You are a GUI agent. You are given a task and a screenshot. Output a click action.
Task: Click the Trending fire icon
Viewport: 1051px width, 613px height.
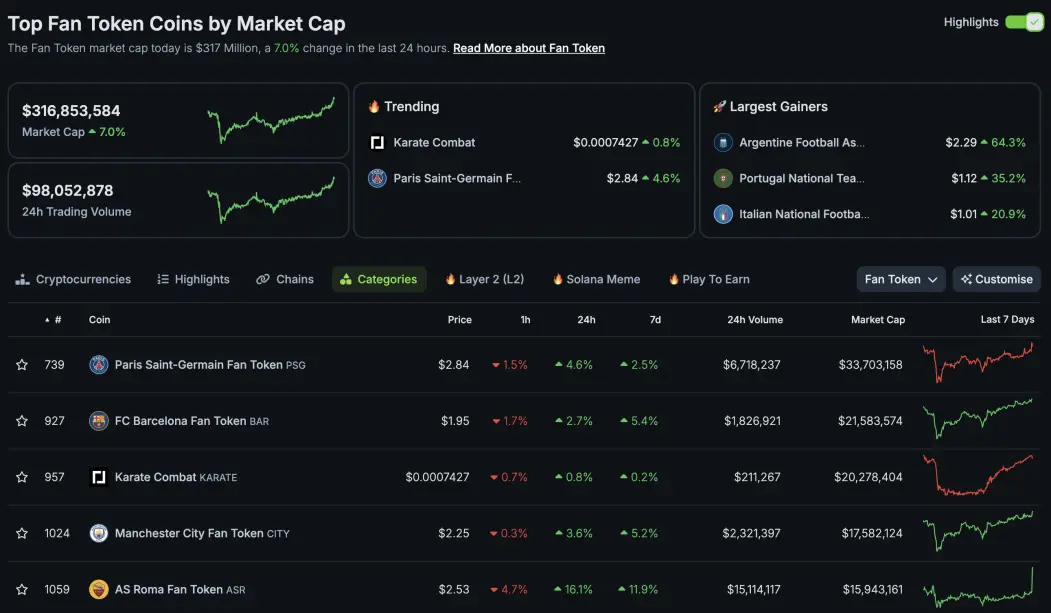(x=374, y=107)
